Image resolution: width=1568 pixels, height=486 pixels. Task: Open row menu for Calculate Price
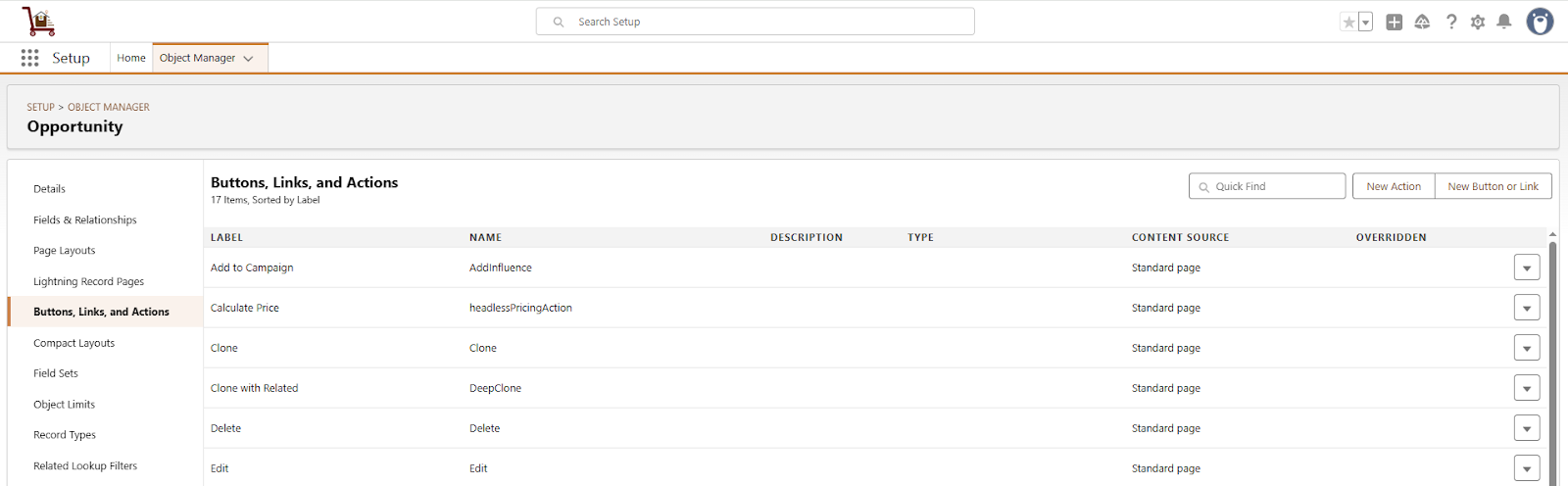click(x=1526, y=308)
